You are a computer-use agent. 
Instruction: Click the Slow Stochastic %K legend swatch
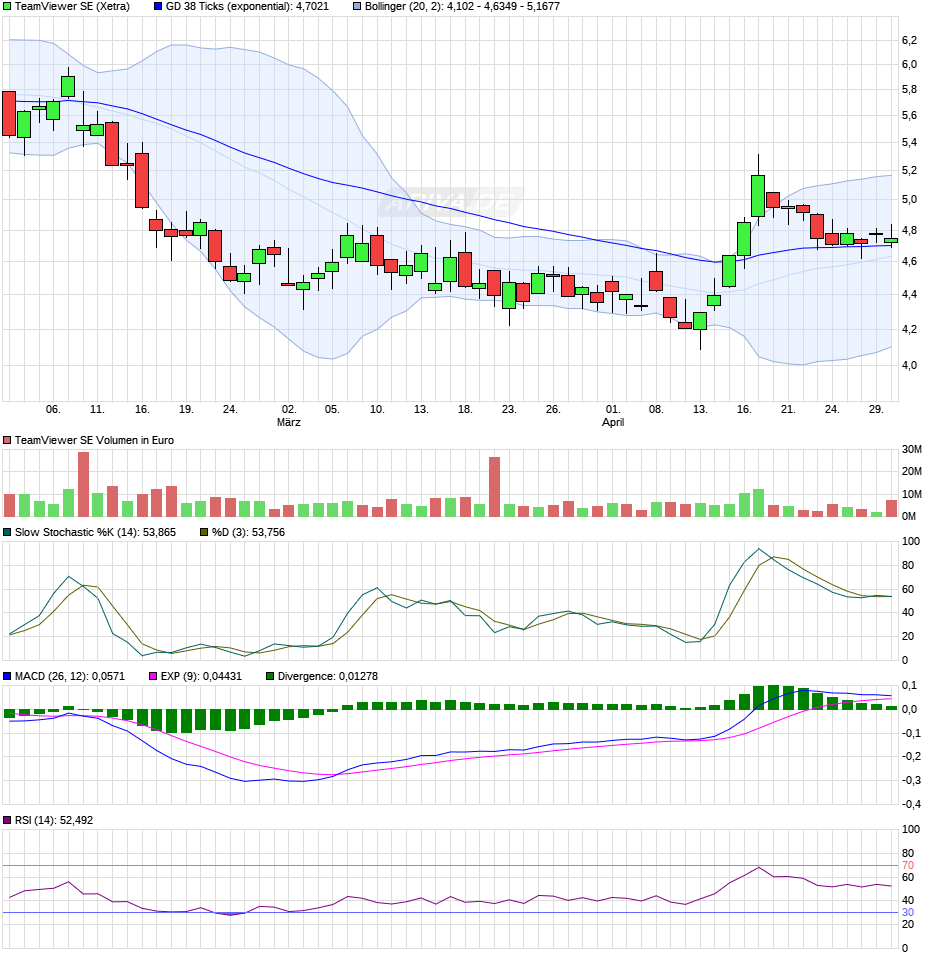(7, 533)
